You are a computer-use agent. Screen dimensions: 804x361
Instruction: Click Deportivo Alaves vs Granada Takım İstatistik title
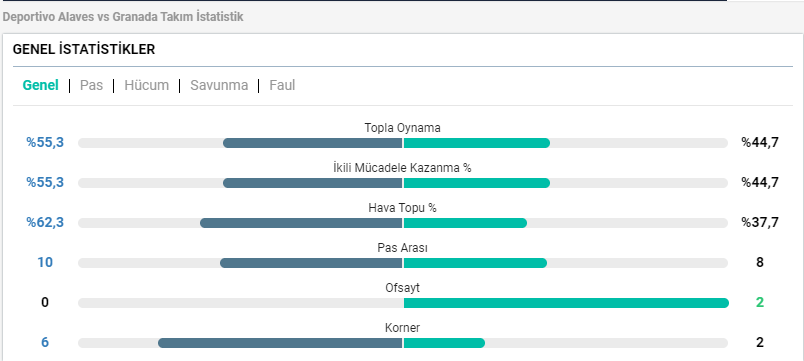click(x=123, y=17)
